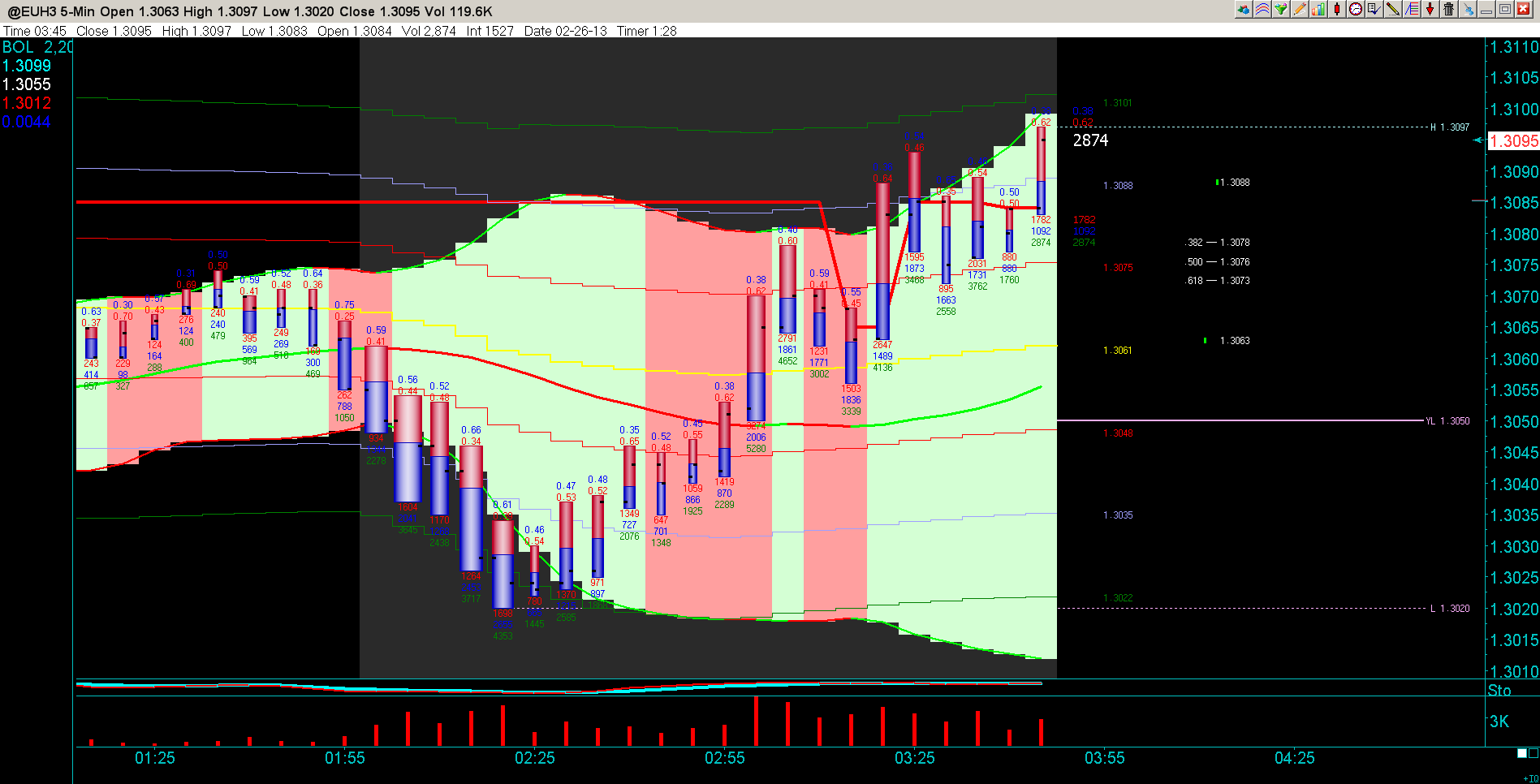The height and width of the screenshot is (784, 1540).
Task: Click 'Open 1.3084' in the info bar
Action: 355,31
